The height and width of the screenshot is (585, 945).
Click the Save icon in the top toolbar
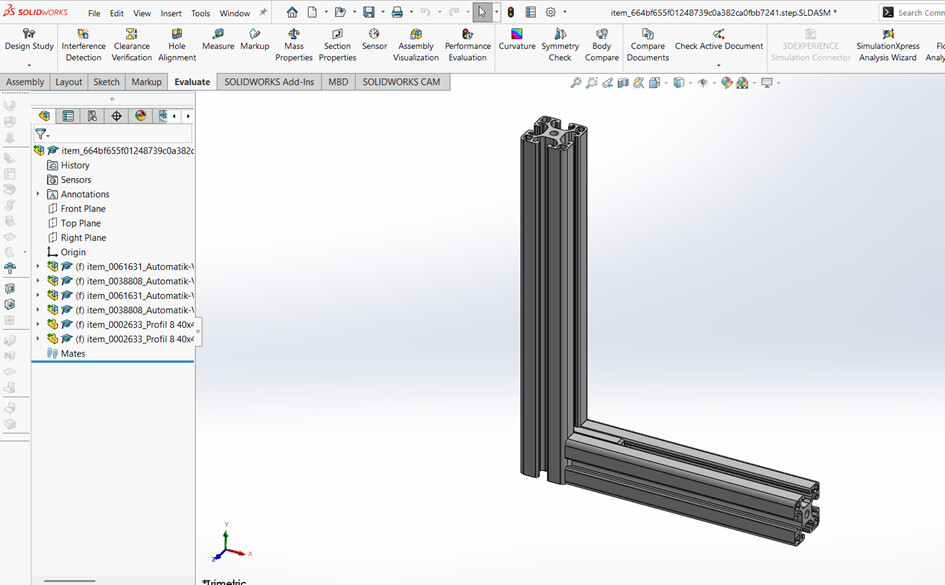pos(369,12)
